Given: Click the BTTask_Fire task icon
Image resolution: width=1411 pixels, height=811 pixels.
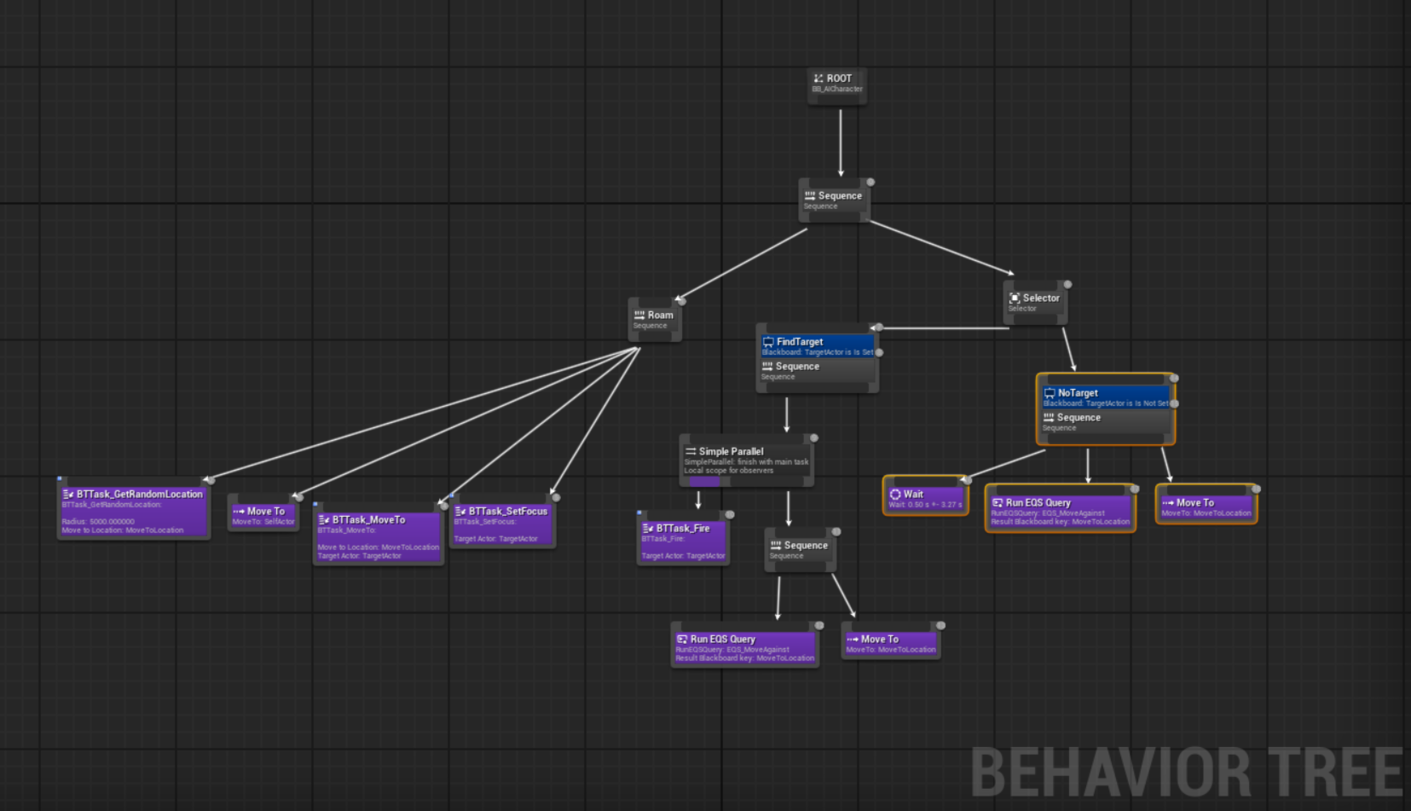Looking at the screenshot, I should tap(648, 528).
